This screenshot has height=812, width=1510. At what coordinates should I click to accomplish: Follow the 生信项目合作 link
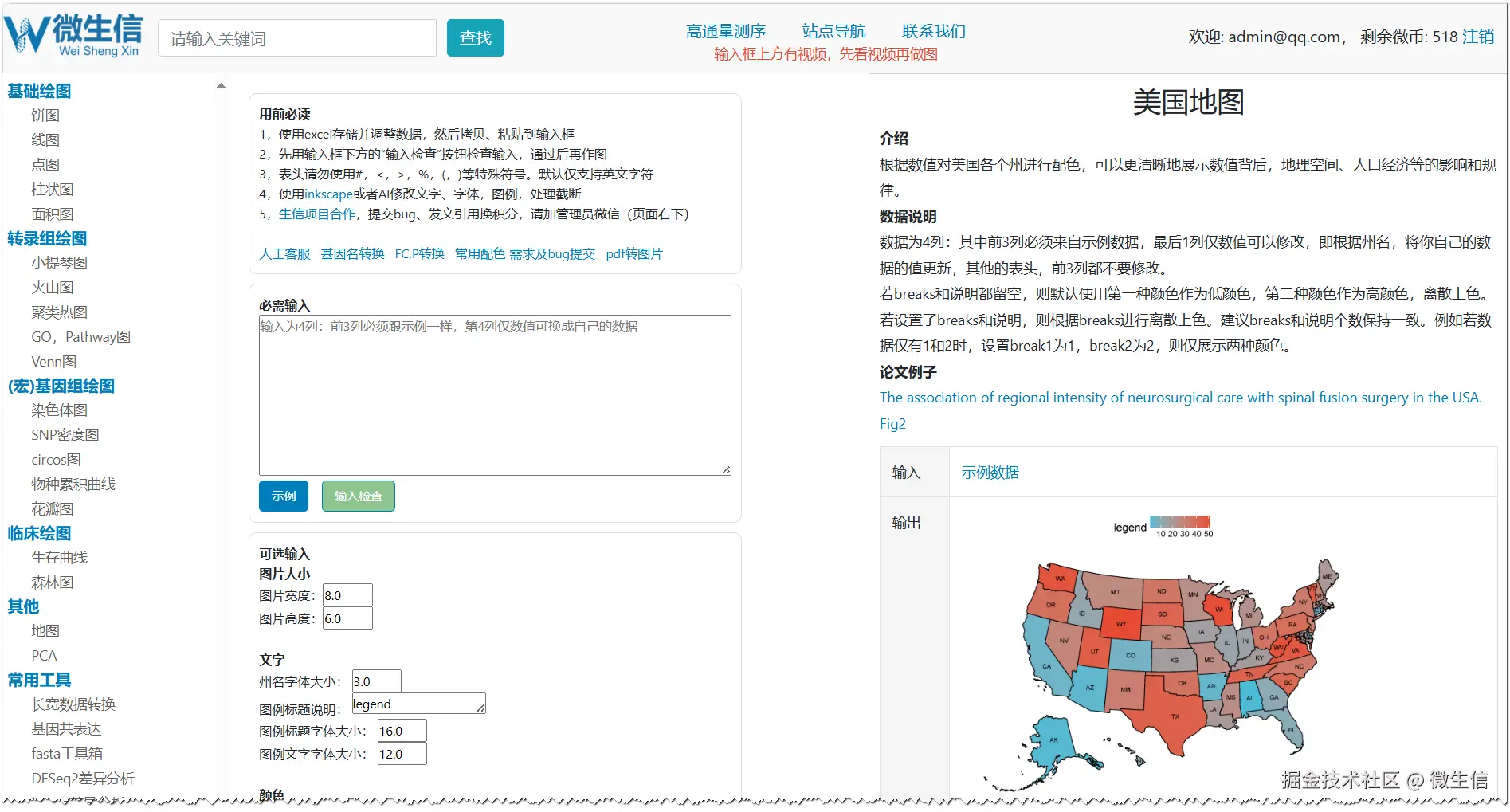(x=317, y=214)
